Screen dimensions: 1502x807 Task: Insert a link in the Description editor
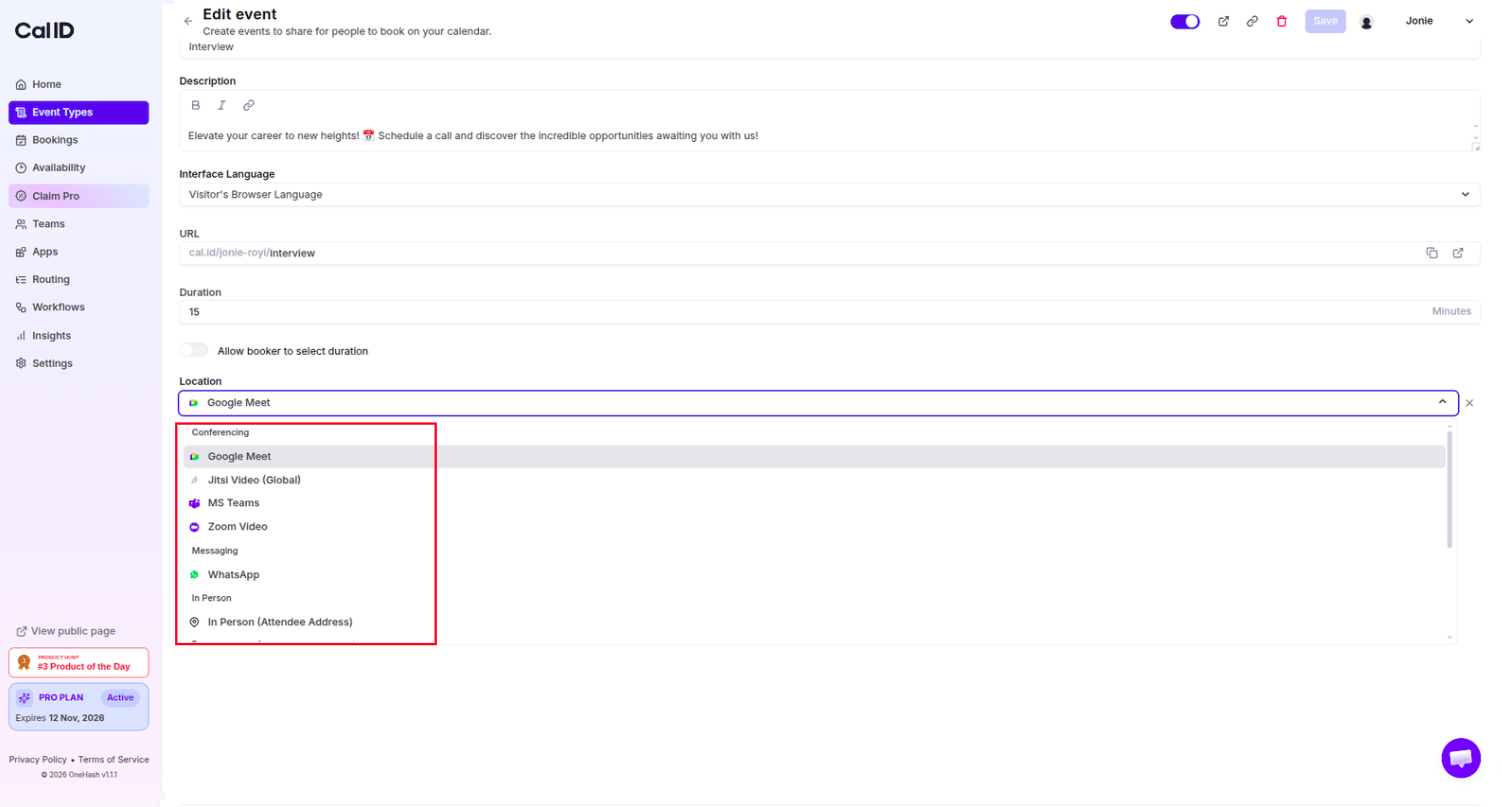249,105
